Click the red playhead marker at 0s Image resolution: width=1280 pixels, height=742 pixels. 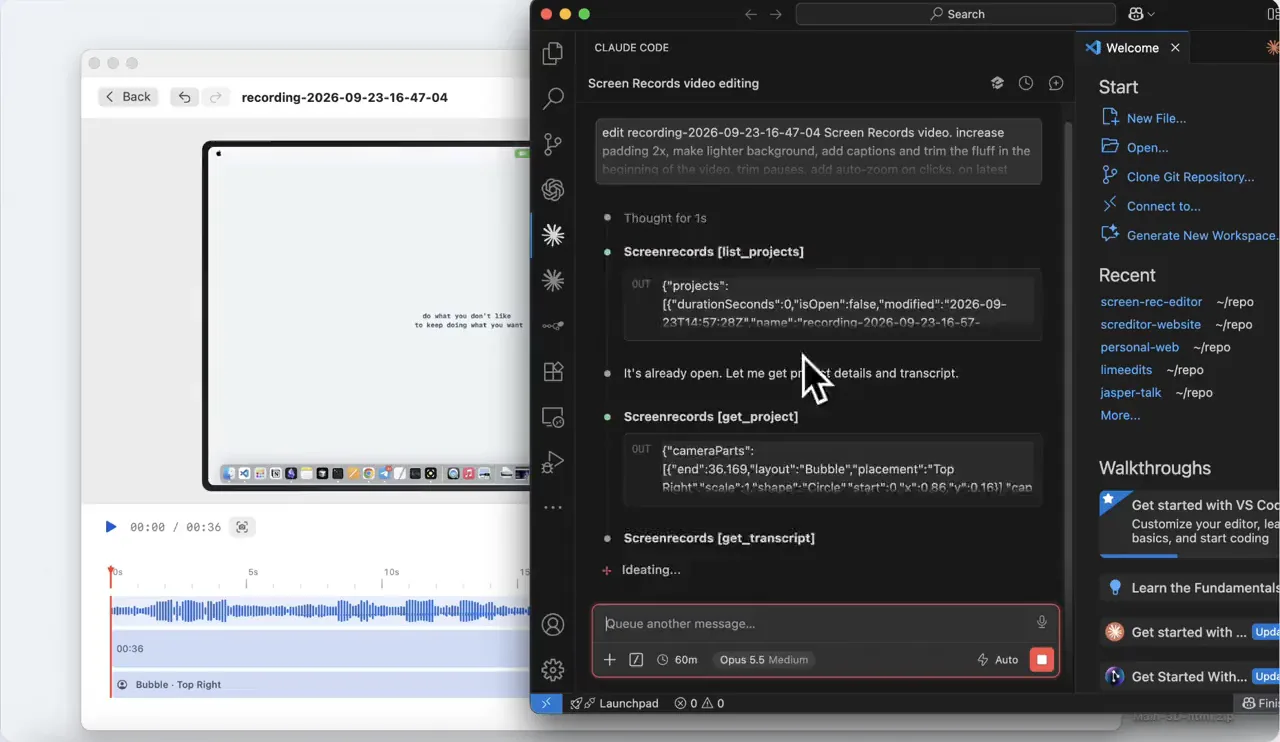[x=111, y=572]
